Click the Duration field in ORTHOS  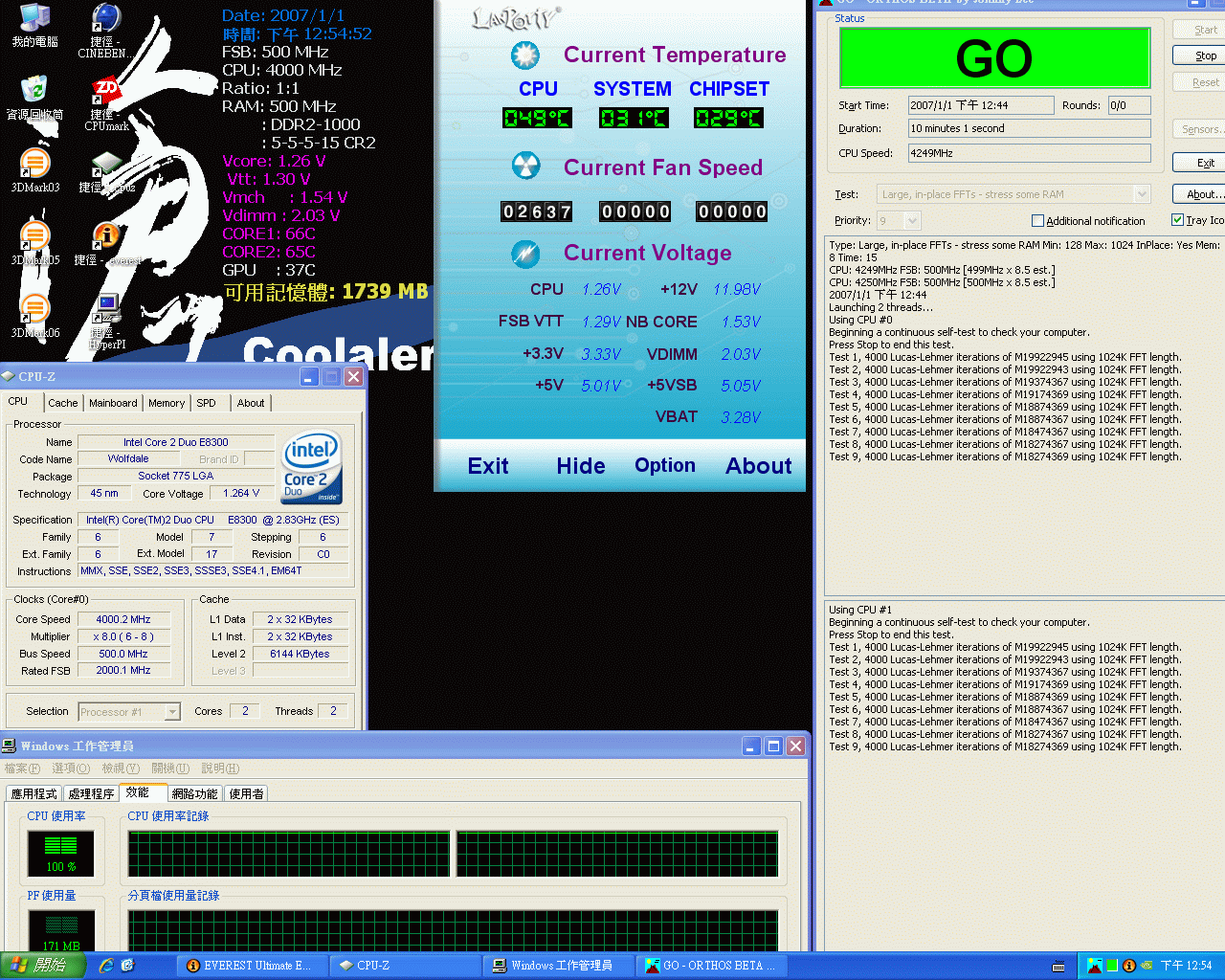1029,128
